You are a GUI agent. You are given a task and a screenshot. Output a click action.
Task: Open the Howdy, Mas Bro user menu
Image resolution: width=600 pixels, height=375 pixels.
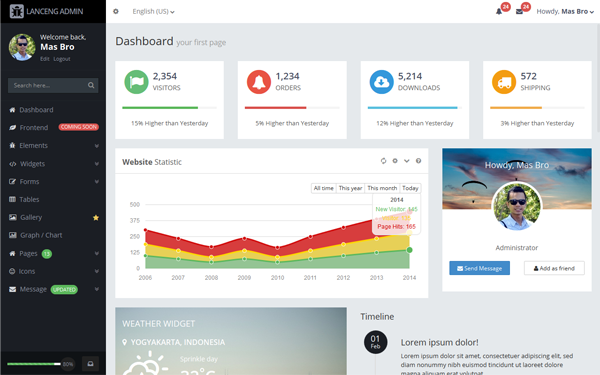(x=565, y=11)
